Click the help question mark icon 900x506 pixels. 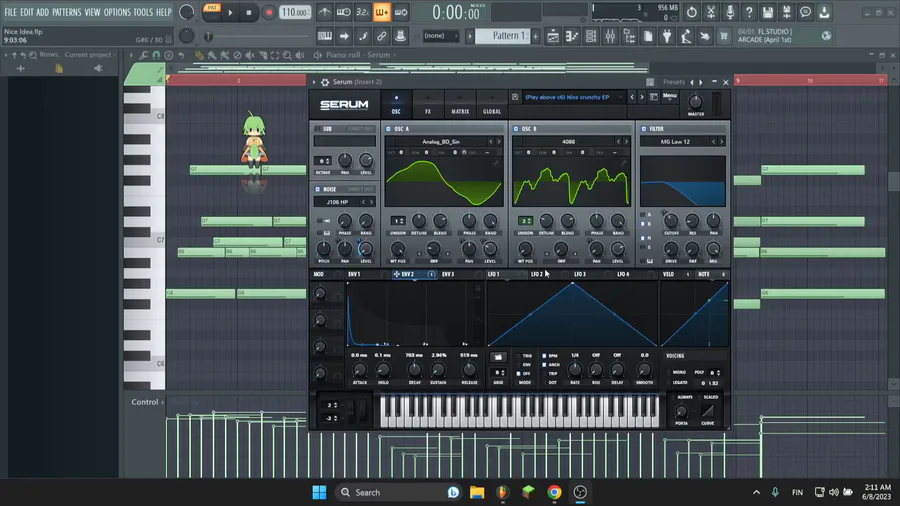(x=748, y=12)
